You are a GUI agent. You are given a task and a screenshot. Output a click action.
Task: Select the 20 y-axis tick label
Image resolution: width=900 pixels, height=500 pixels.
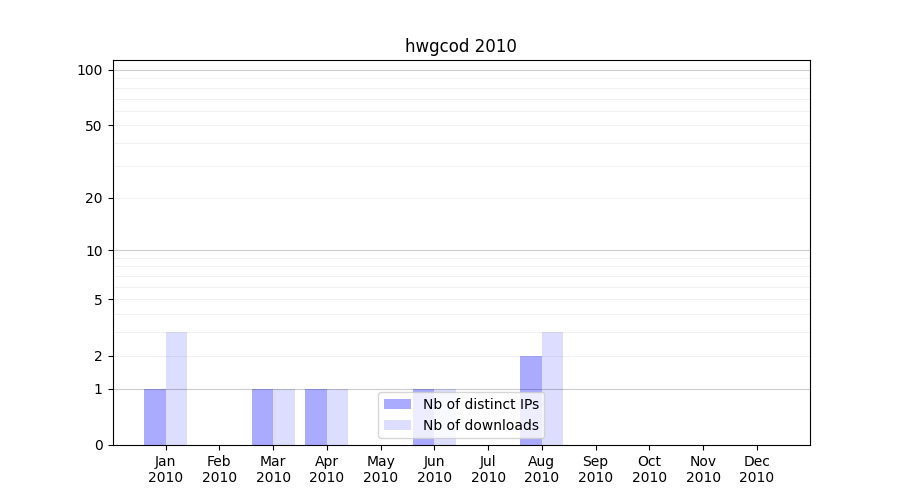point(94,198)
